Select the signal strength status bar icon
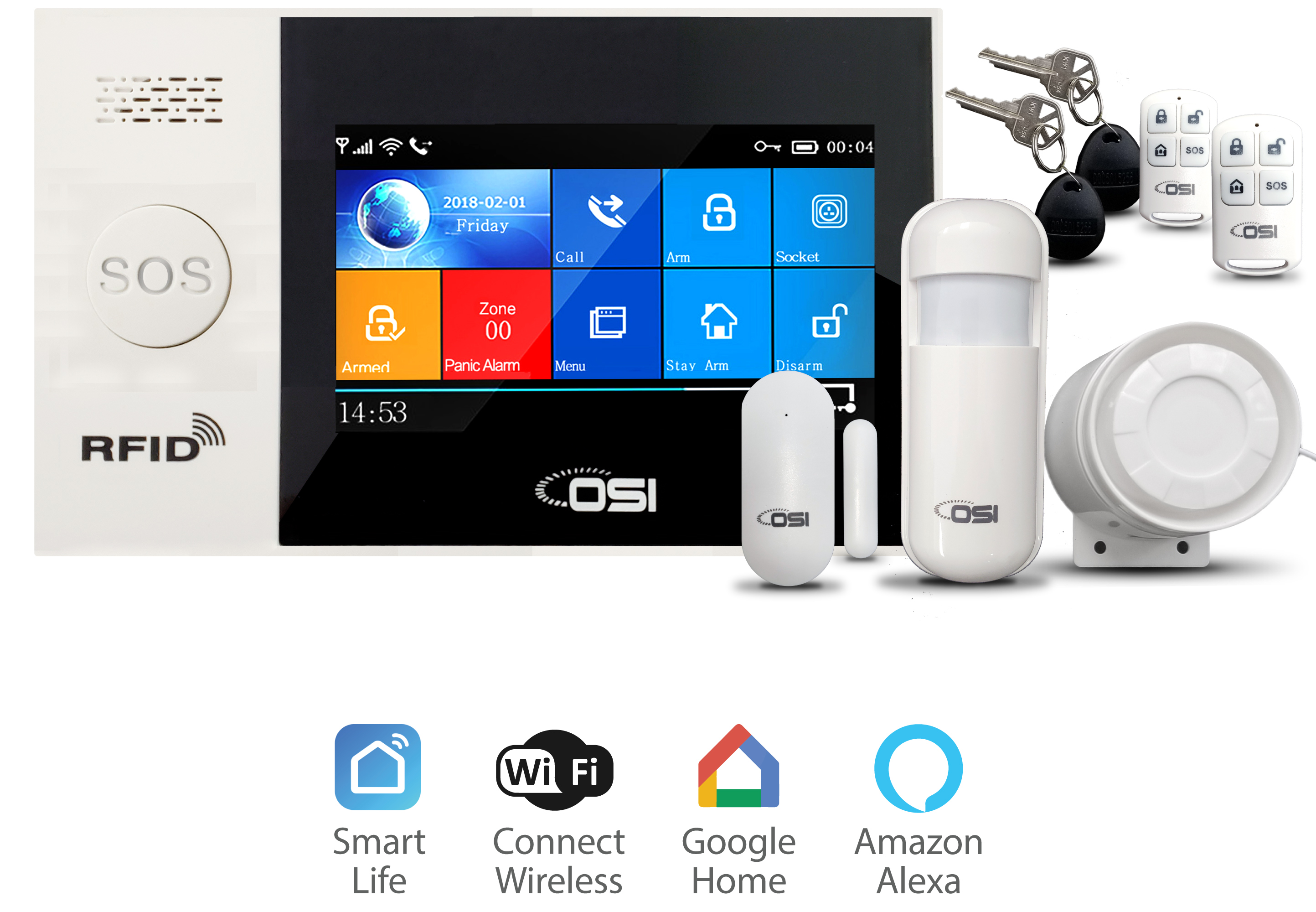The image size is (1316, 912). [x=362, y=142]
